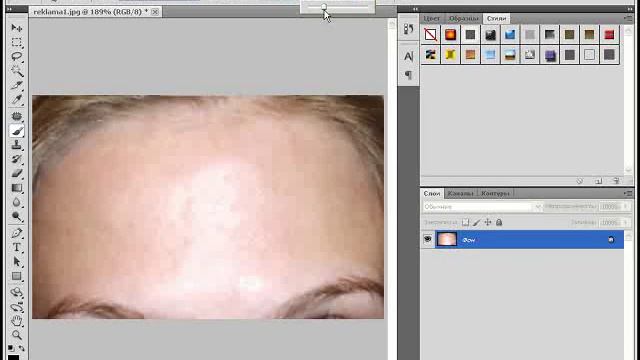
Task: Select the Hand tool
Action: click(x=17, y=321)
